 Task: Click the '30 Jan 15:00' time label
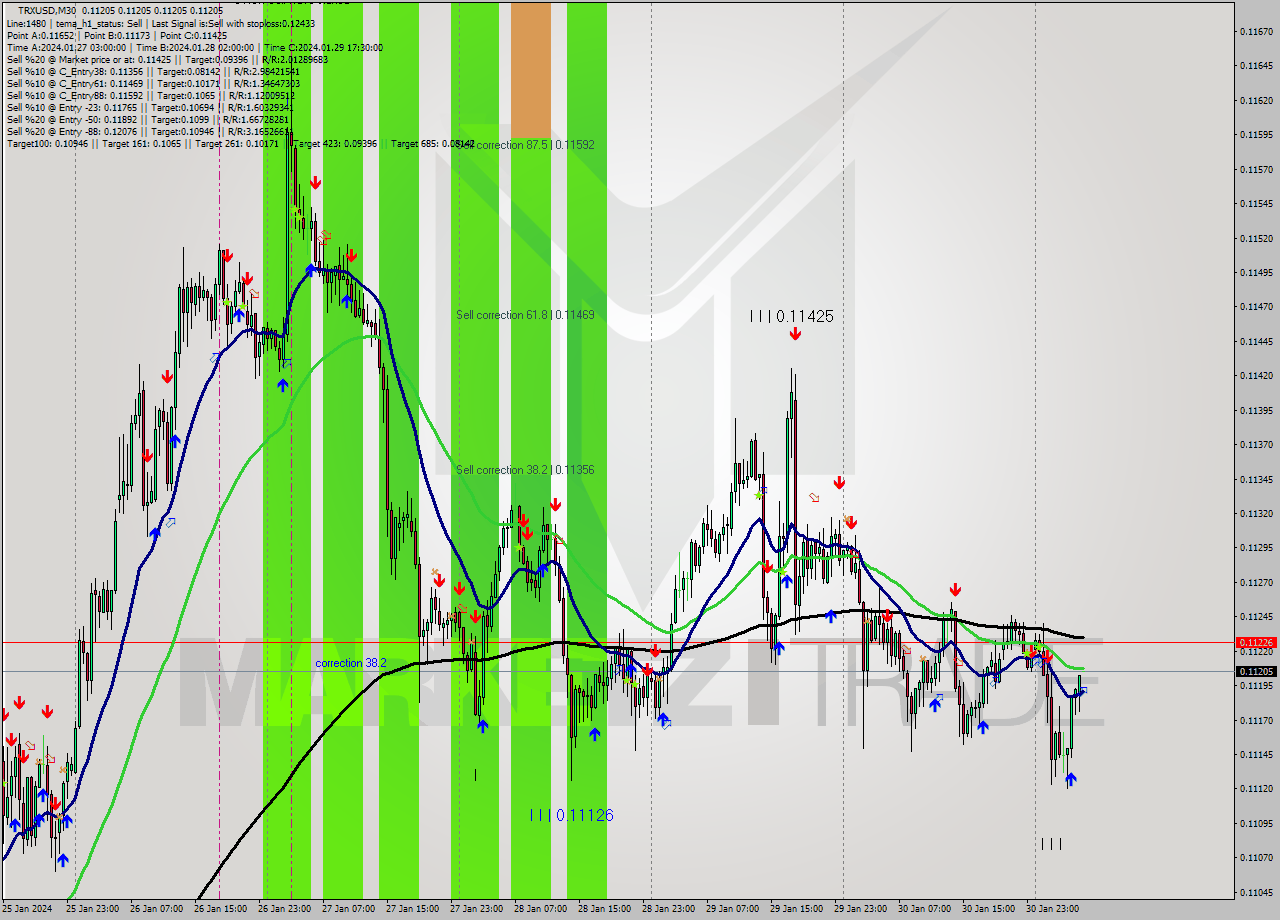click(x=987, y=909)
